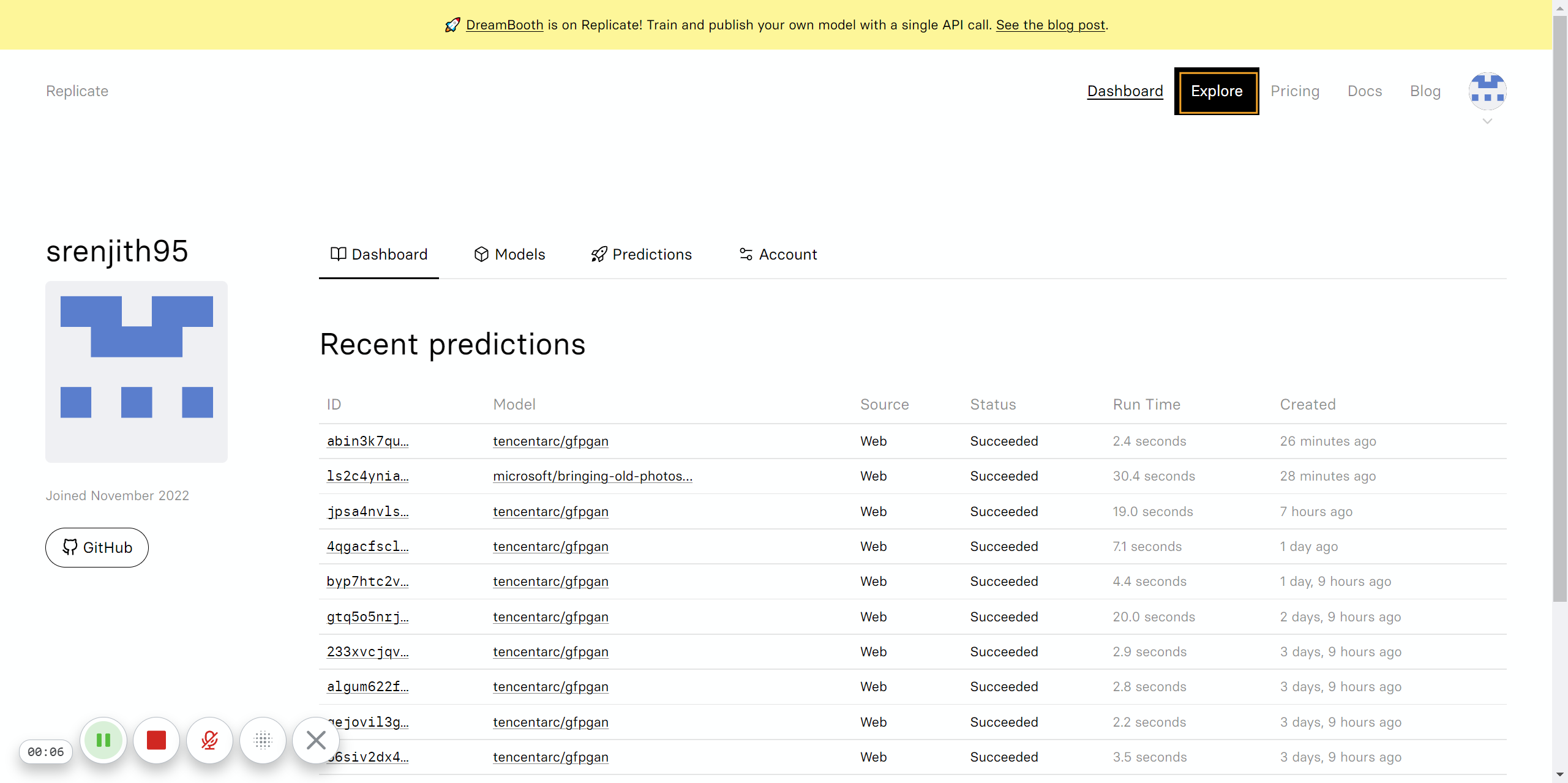Click the dotted grid recorder icon
1568x783 pixels.
tap(263, 740)
